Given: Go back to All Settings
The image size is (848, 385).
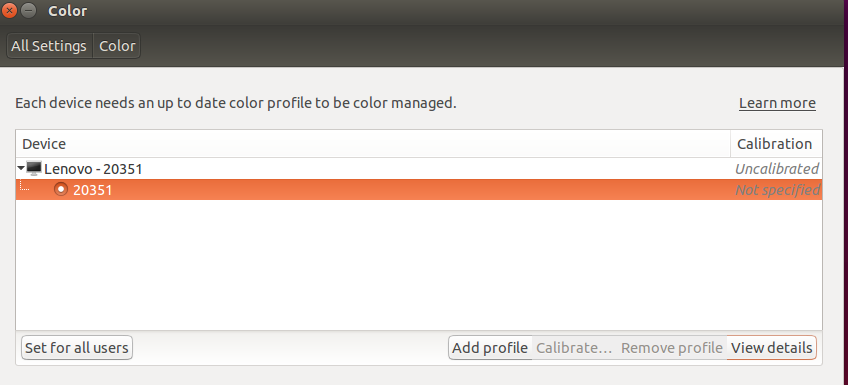Looking at the screenshot, I should click(49, 47).
